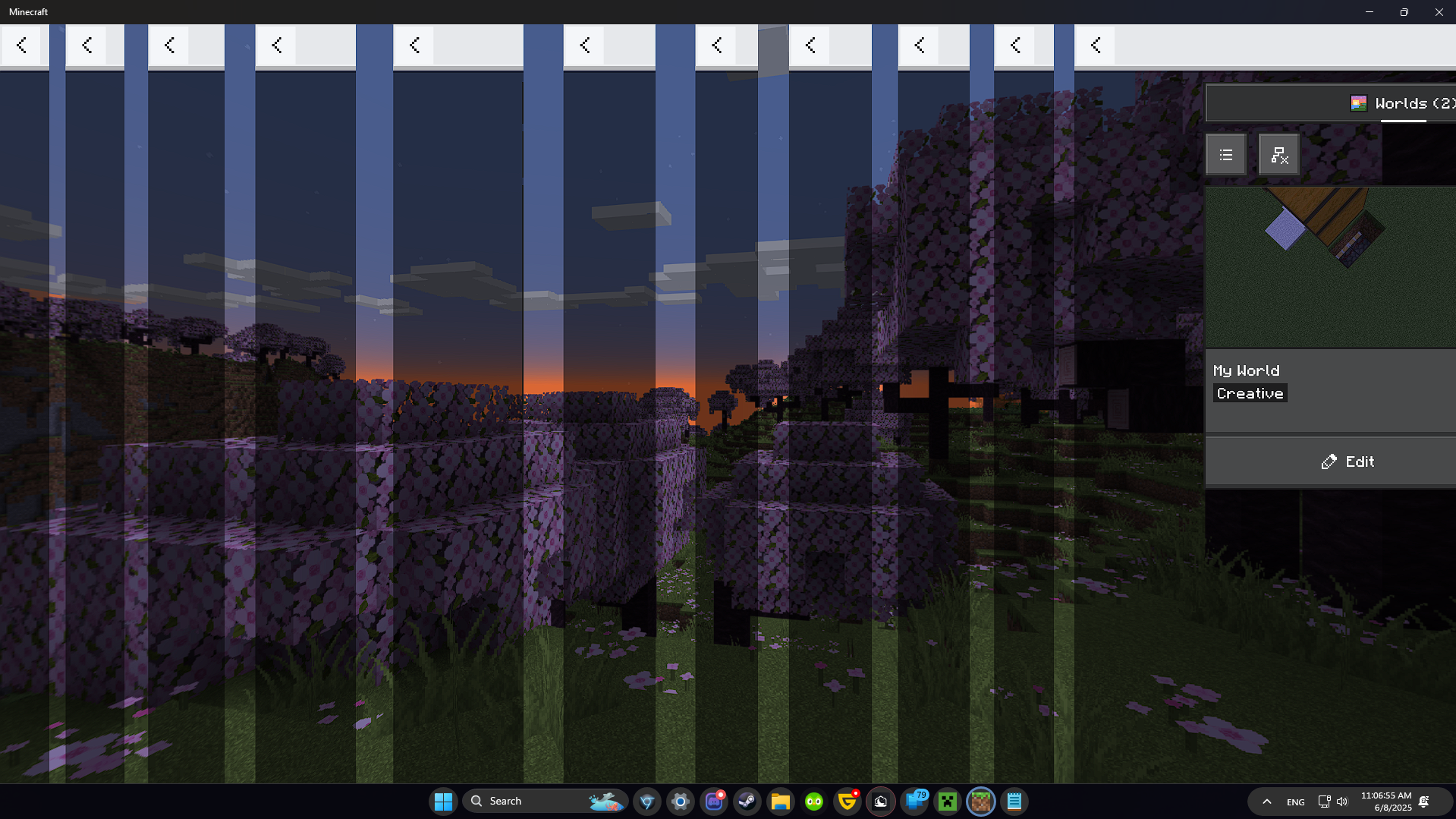
Task: Open the network status tray icon
Action: (x=1324, y=802)
